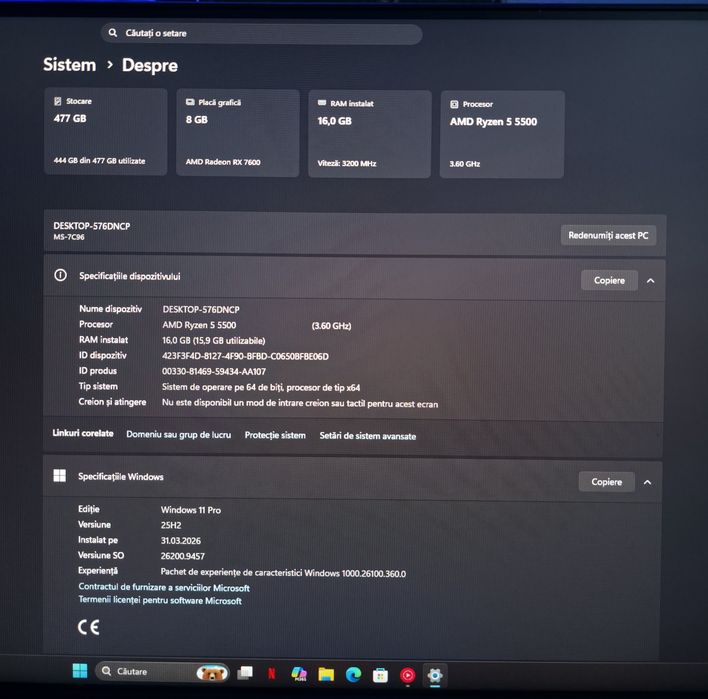Open Termenii licenței pentru software Microsoft
Viewport: 708px width, 699px height.
[160, 600]
